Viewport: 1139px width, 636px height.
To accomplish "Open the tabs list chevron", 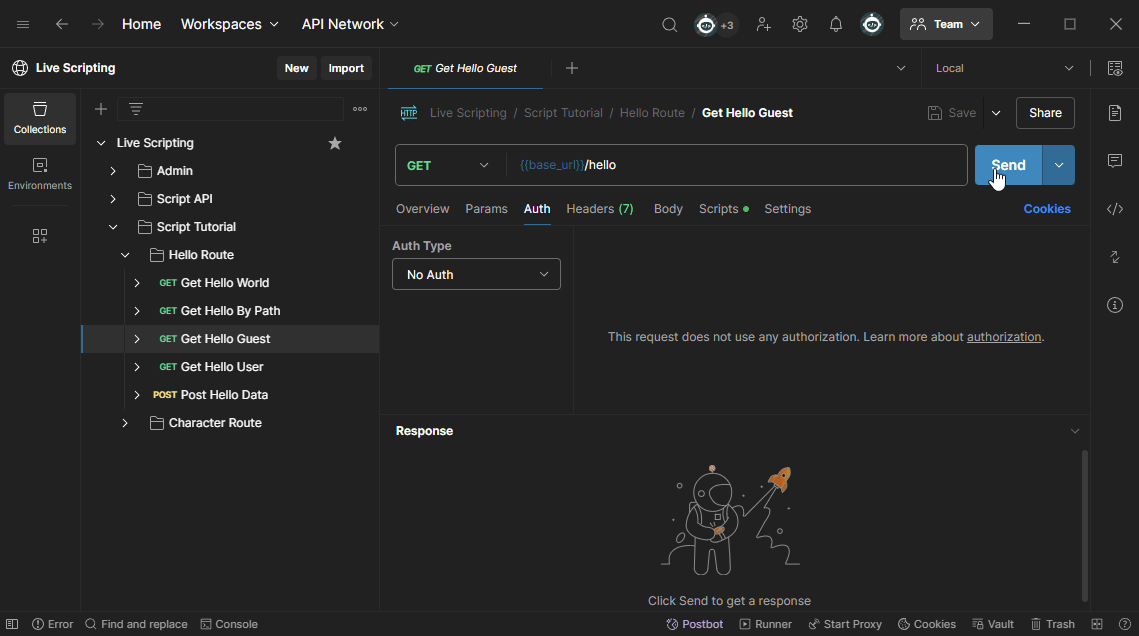I will [x=901, y=68].
